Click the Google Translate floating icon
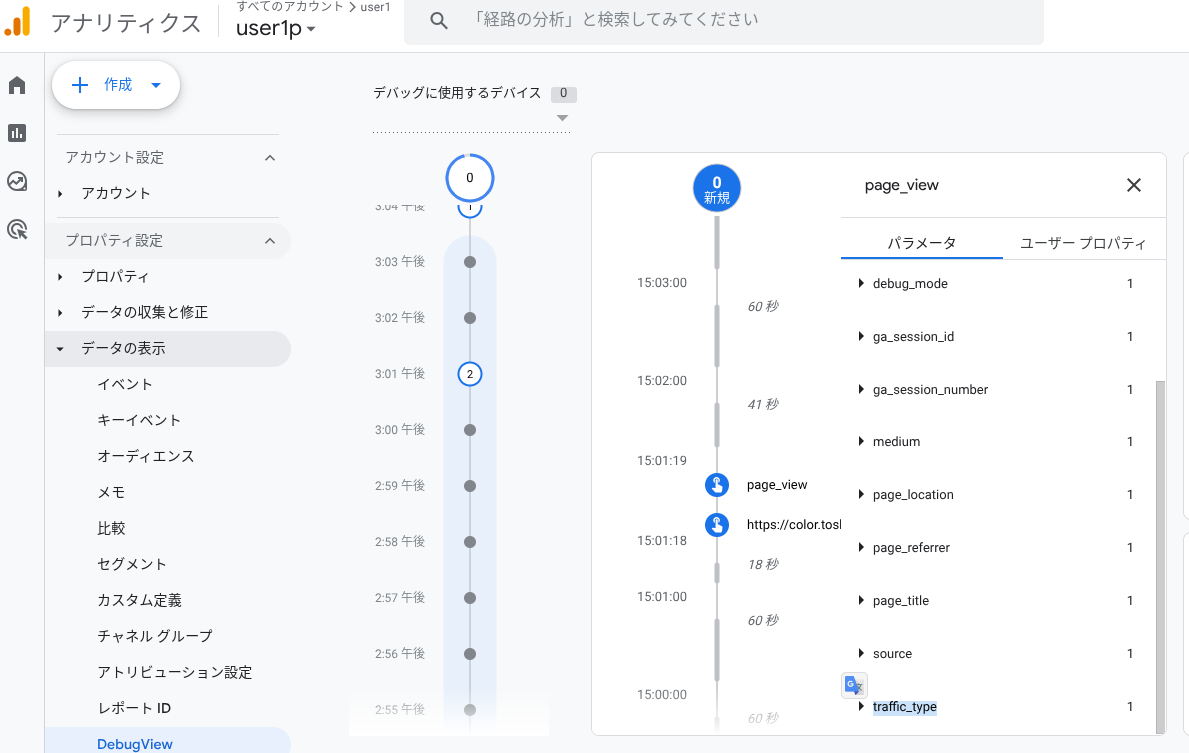 (x=855, y=685)
